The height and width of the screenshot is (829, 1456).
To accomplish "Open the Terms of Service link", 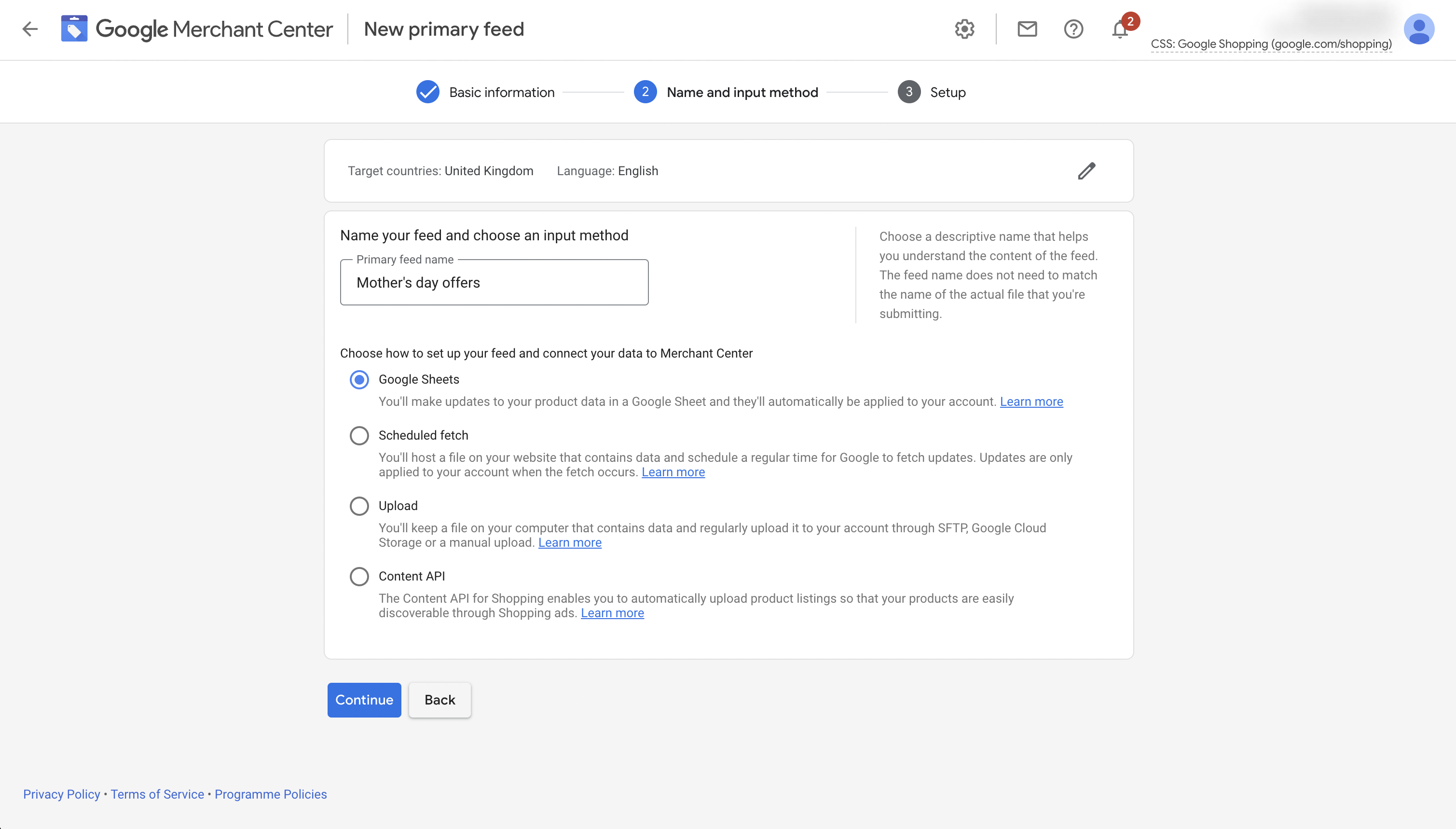I will tap(157, 794).
